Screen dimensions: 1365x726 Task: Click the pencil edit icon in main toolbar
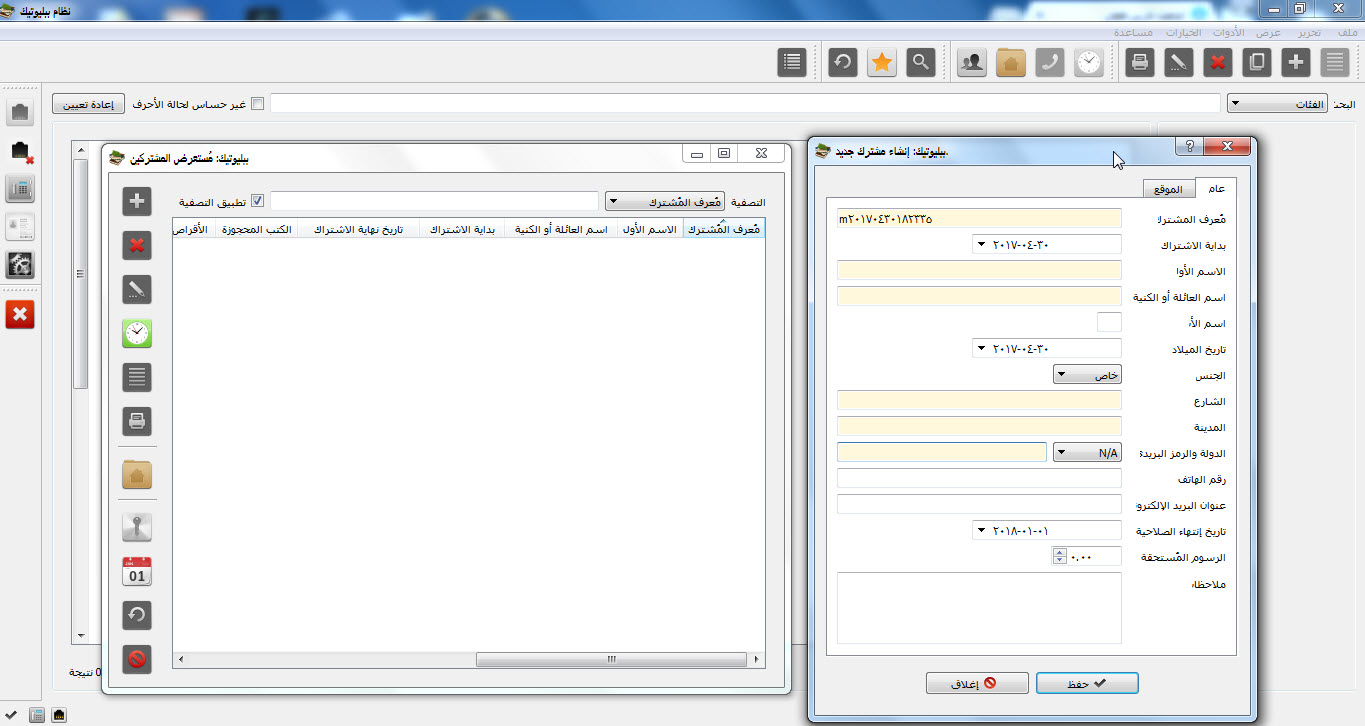1179,62
